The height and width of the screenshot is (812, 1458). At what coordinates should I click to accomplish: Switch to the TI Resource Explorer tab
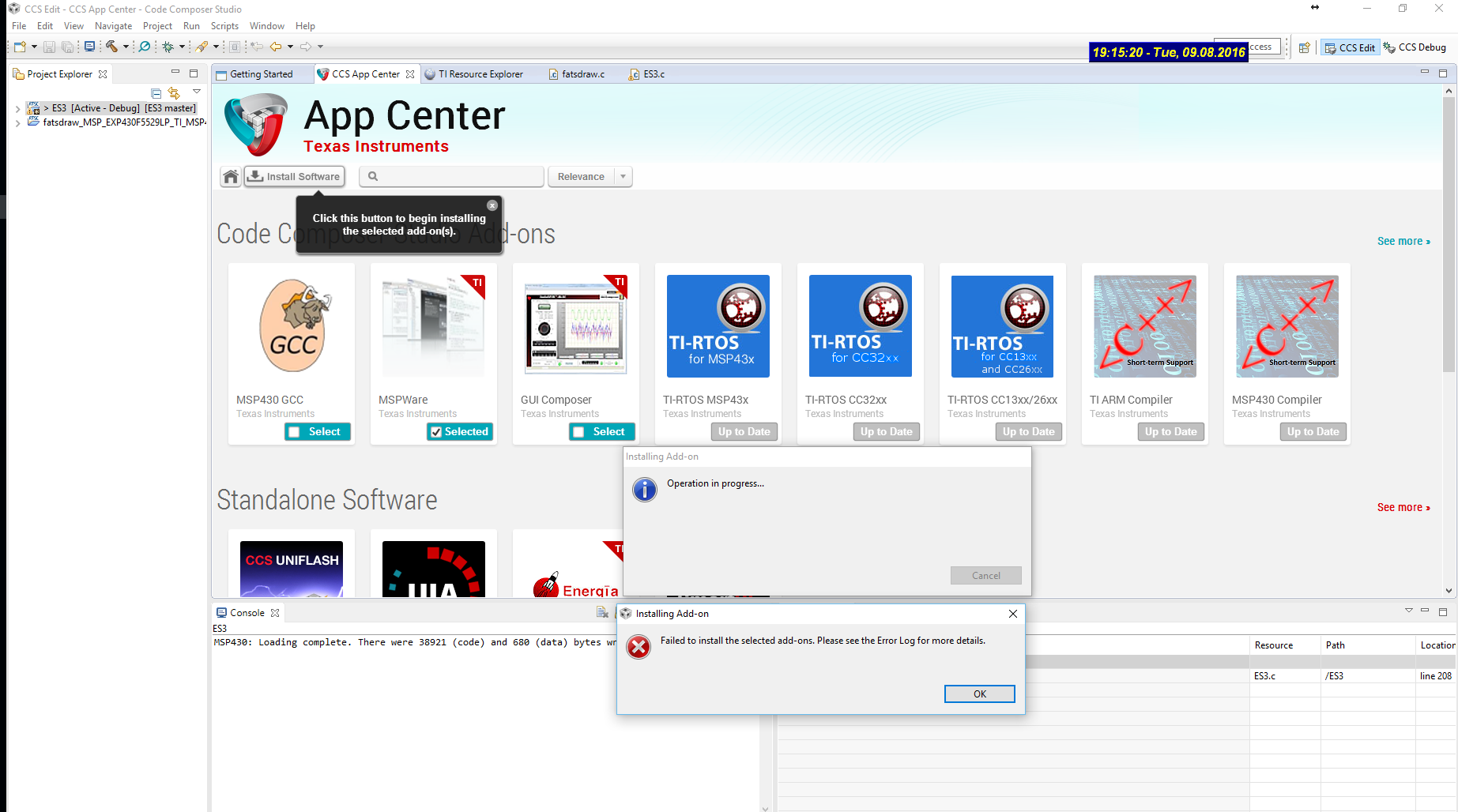[474, 74]
